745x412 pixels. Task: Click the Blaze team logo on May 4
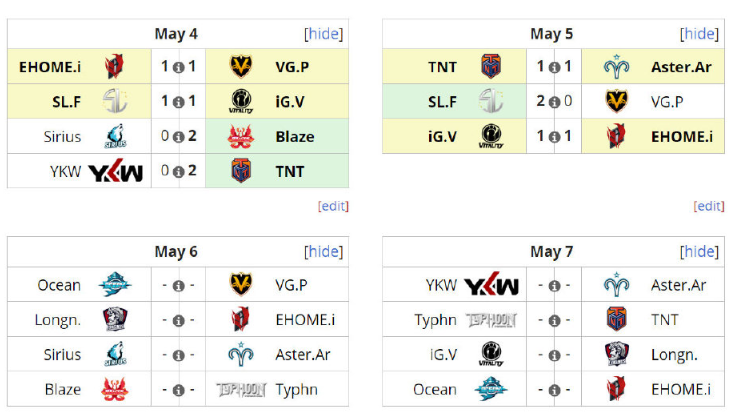pyautogui.click(x=240, y=136)
